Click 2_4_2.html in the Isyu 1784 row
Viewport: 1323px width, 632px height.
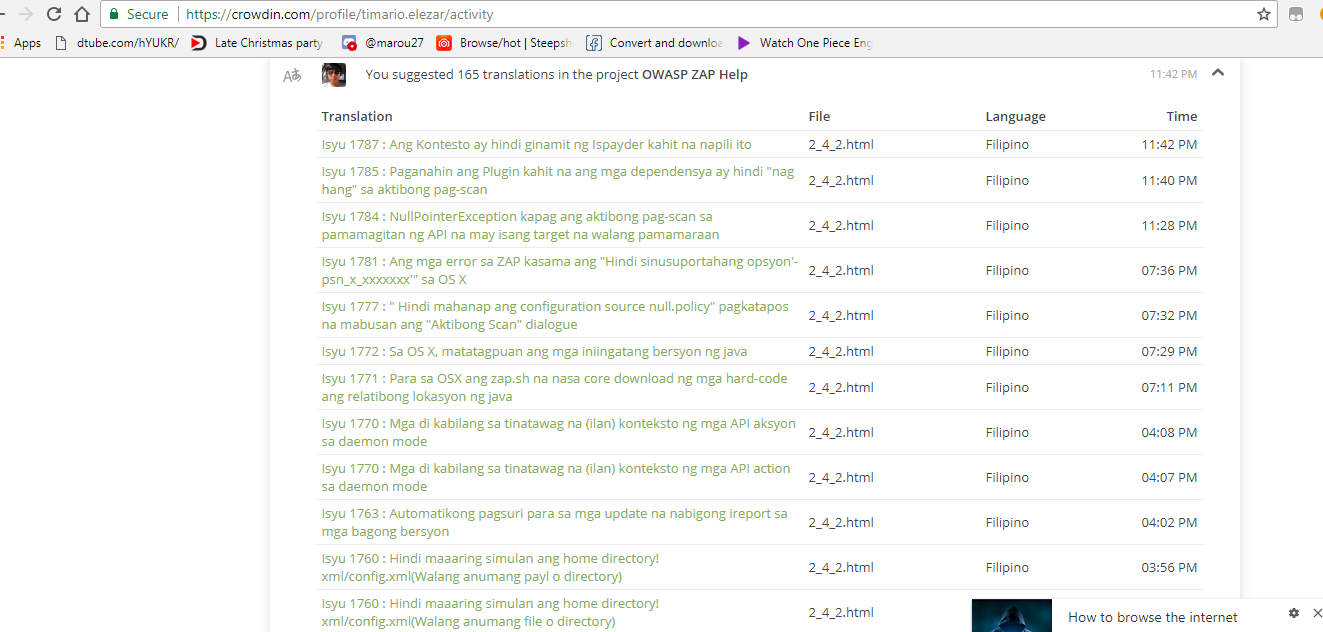pos(841,225)
